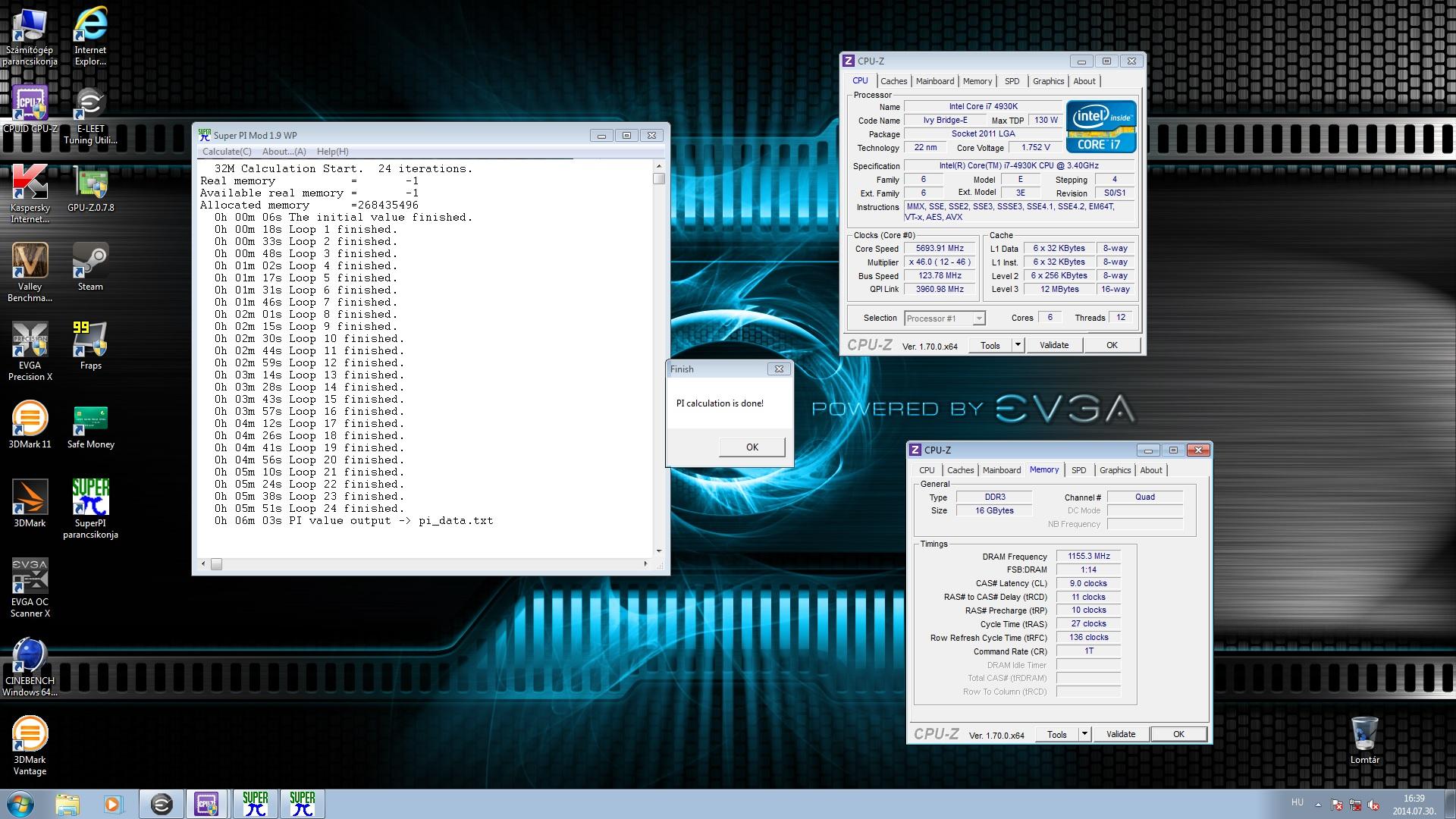Click the HU language indicator
This screenshot has width=1456, height=819.
click(x=1298, y=802)
